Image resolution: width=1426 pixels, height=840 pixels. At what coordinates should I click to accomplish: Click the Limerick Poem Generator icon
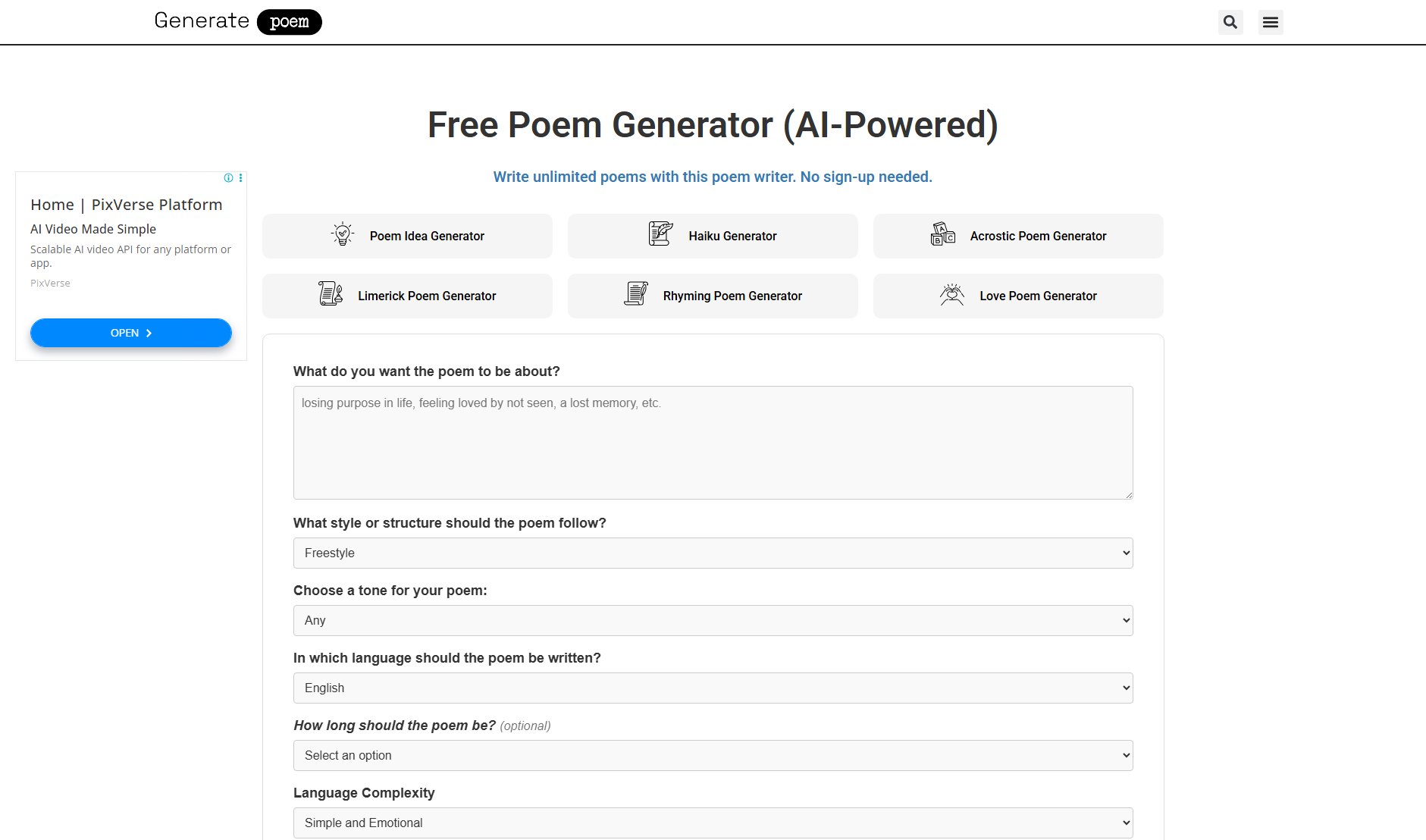[331, 294]
